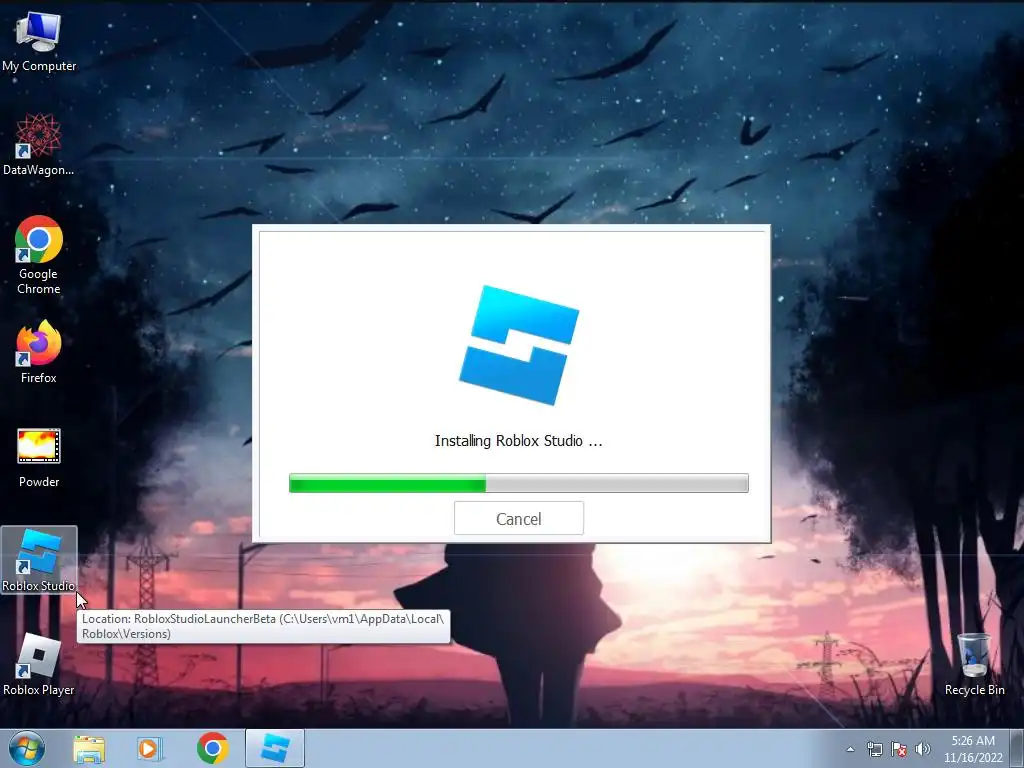Open the Action Center flag icon

click(x=899, y=749)
